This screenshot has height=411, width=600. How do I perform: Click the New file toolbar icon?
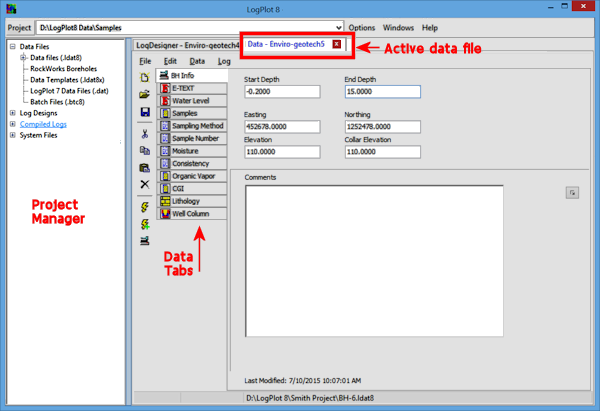(x=145, y=77)
